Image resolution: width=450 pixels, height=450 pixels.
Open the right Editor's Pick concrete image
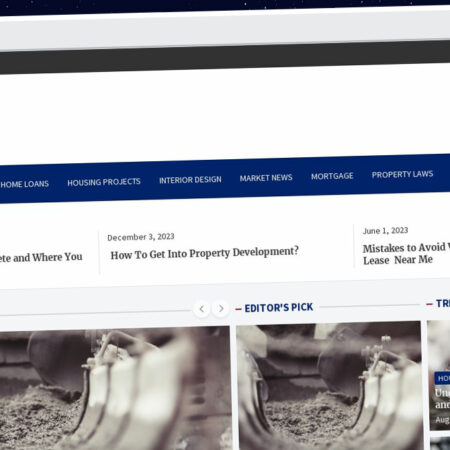click(x=329, y=386)
